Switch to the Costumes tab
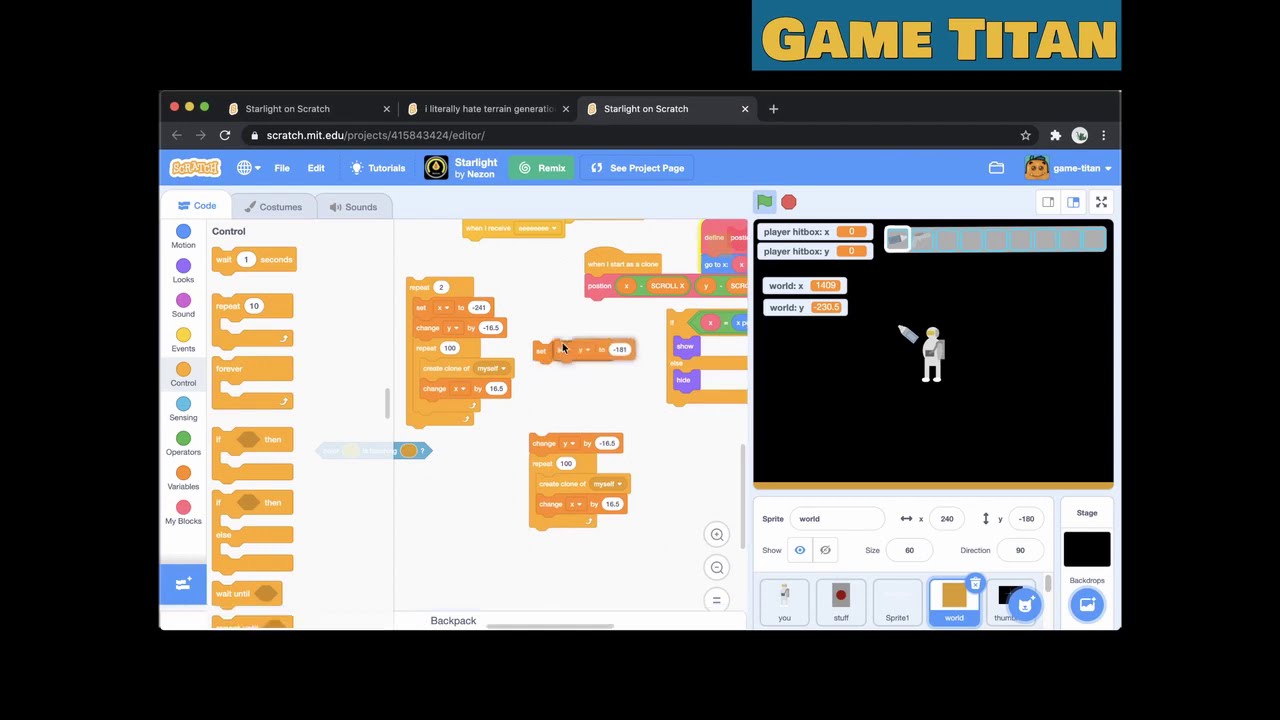This screenshot has width=1280, height=720. 273,207
